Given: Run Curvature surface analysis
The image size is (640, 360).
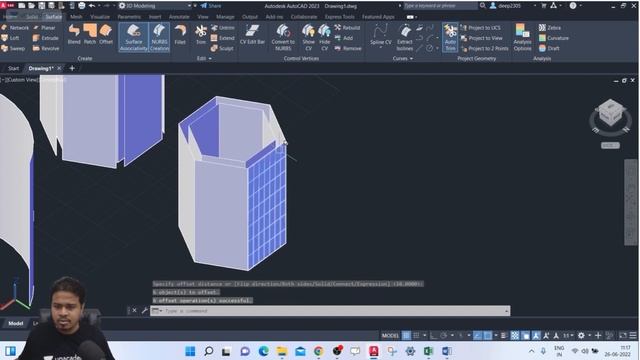Looking at the screenshot, I should 553,38.
